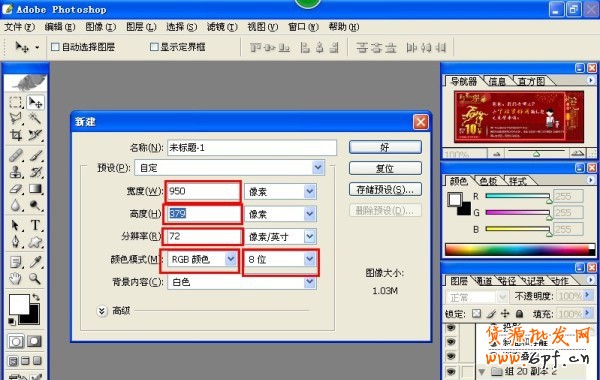Expand the 高级 advanced options
The height and width of the screenshot is (380, 600).
[102, 311]
